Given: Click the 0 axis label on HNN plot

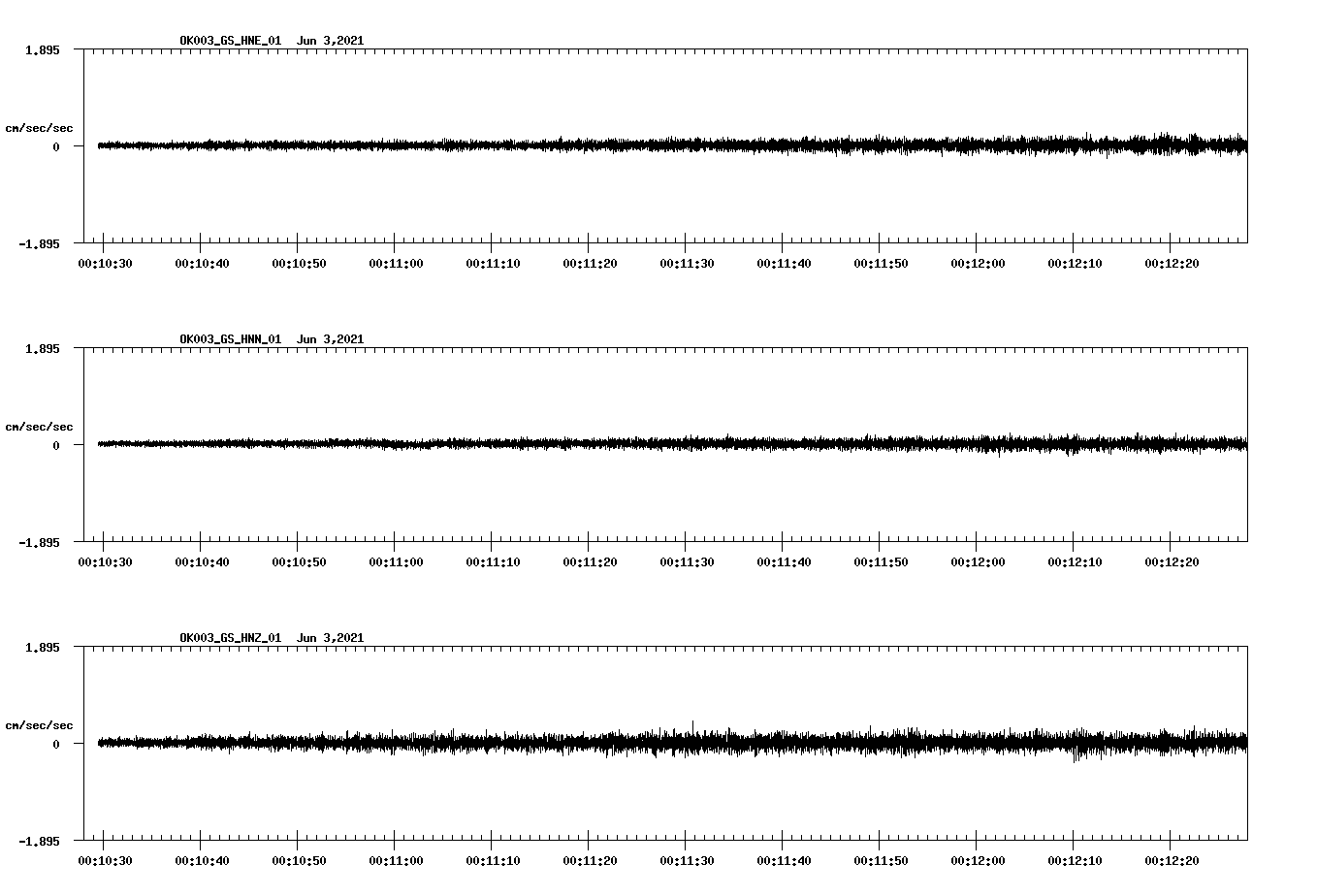Looking at the screenshot, I should tap(56, 445).
